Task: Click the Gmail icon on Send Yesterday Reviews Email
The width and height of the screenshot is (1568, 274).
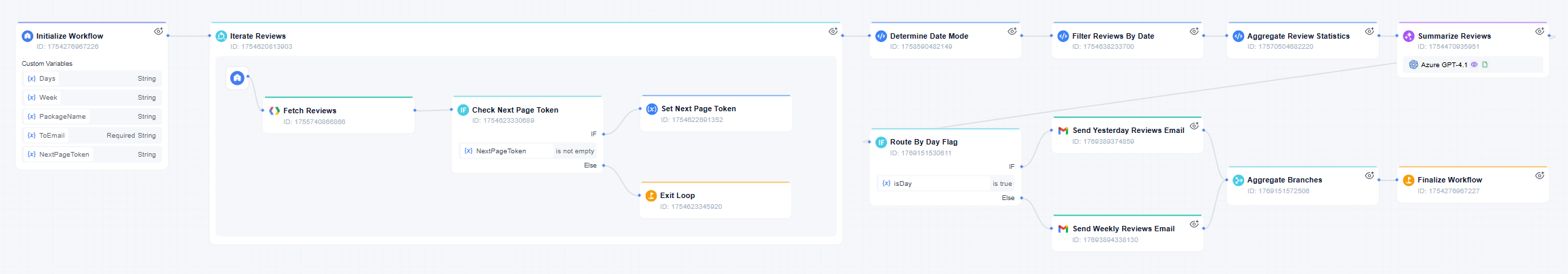Action: tap(1063, 130)
